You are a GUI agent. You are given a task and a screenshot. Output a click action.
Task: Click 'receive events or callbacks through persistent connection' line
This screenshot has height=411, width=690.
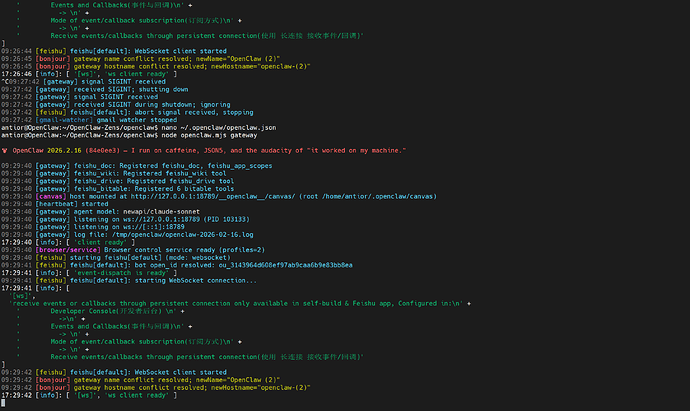240,303
